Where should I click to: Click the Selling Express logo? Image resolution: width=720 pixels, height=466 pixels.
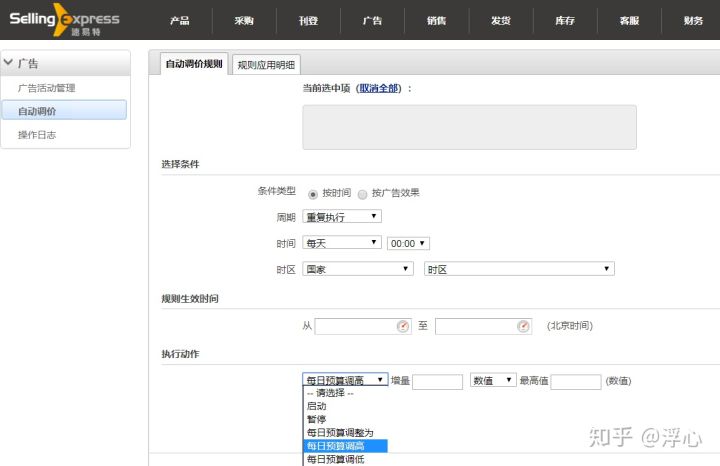64,20
